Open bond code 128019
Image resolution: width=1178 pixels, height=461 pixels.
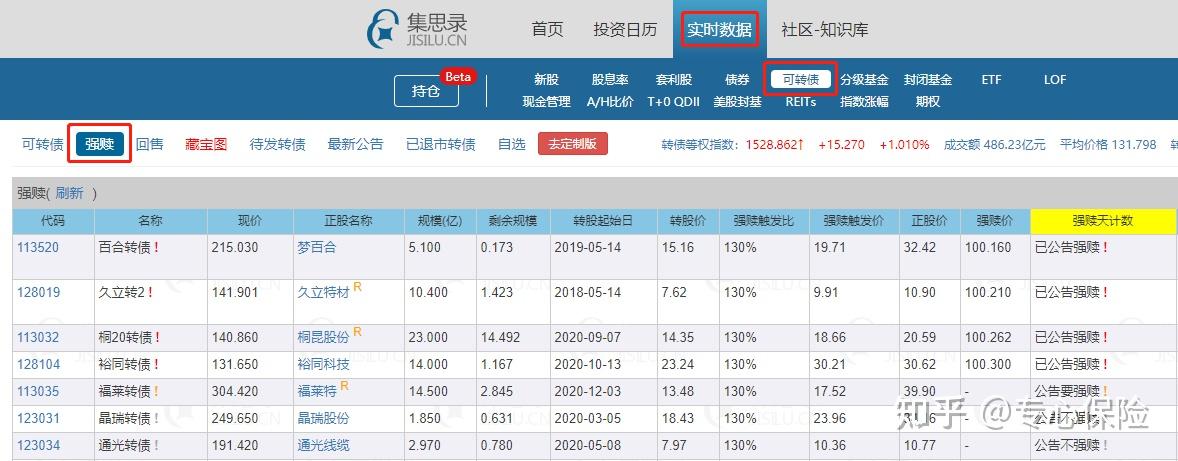point(38,292)
